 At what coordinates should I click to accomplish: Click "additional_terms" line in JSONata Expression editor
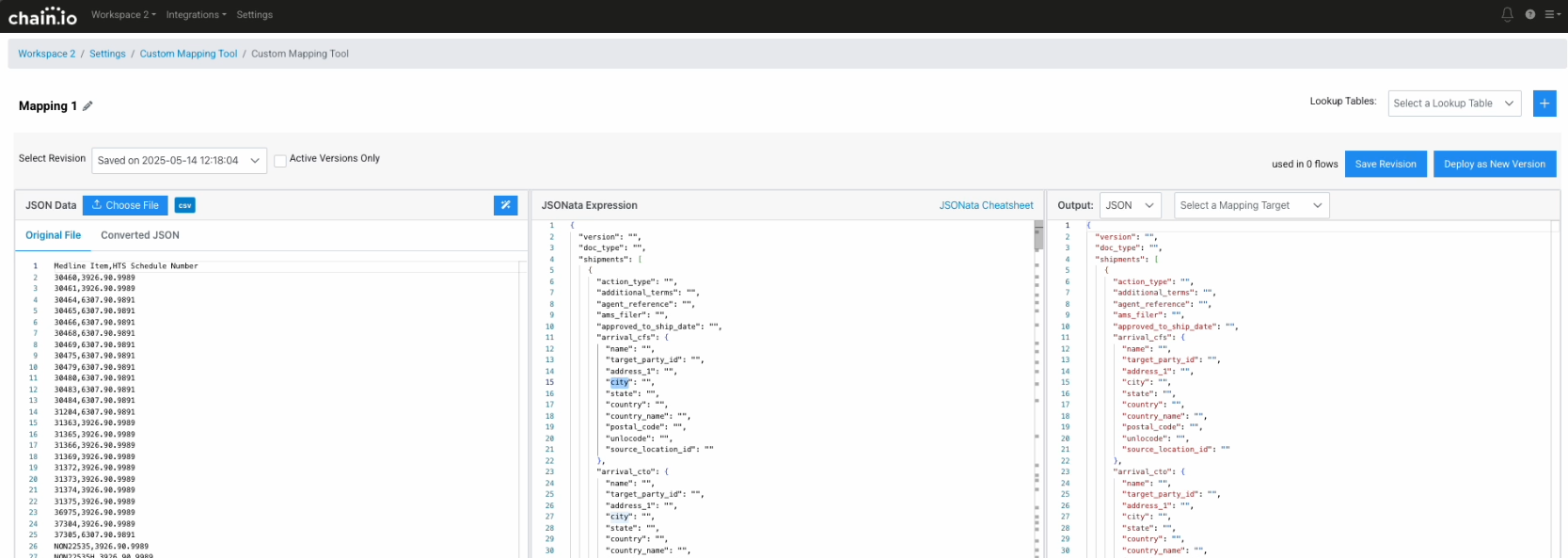pos(648,293)
